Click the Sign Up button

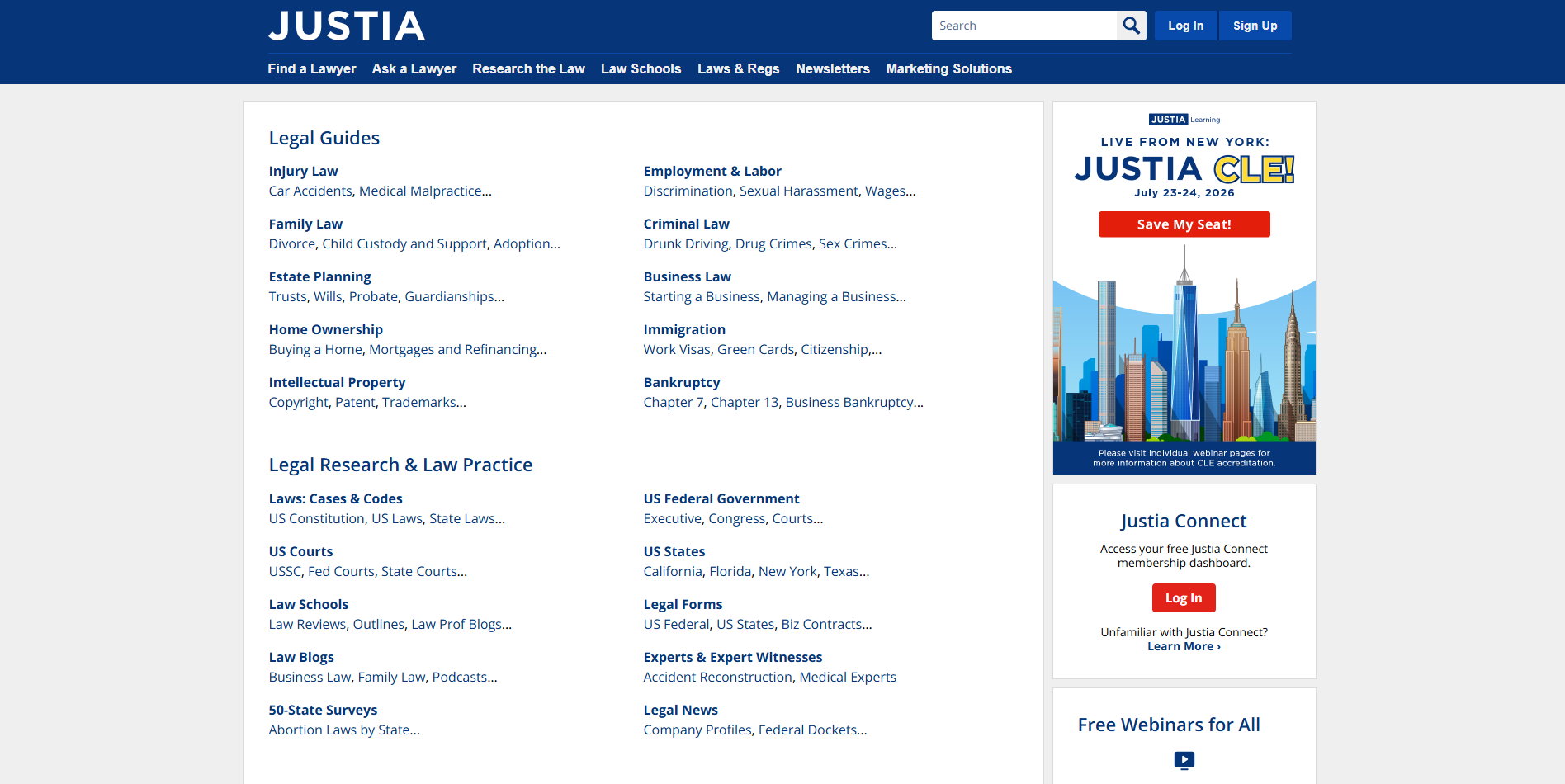pos(1255,26)
